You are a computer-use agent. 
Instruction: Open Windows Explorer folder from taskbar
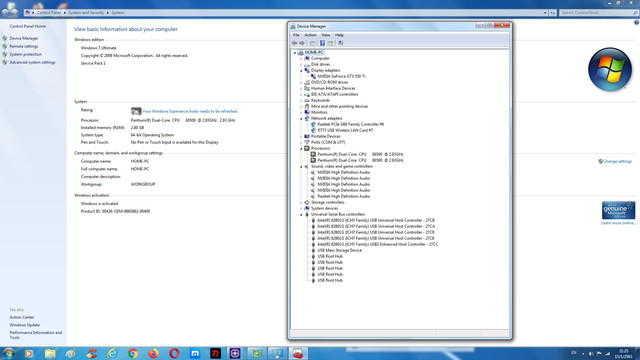pos(50,353)
